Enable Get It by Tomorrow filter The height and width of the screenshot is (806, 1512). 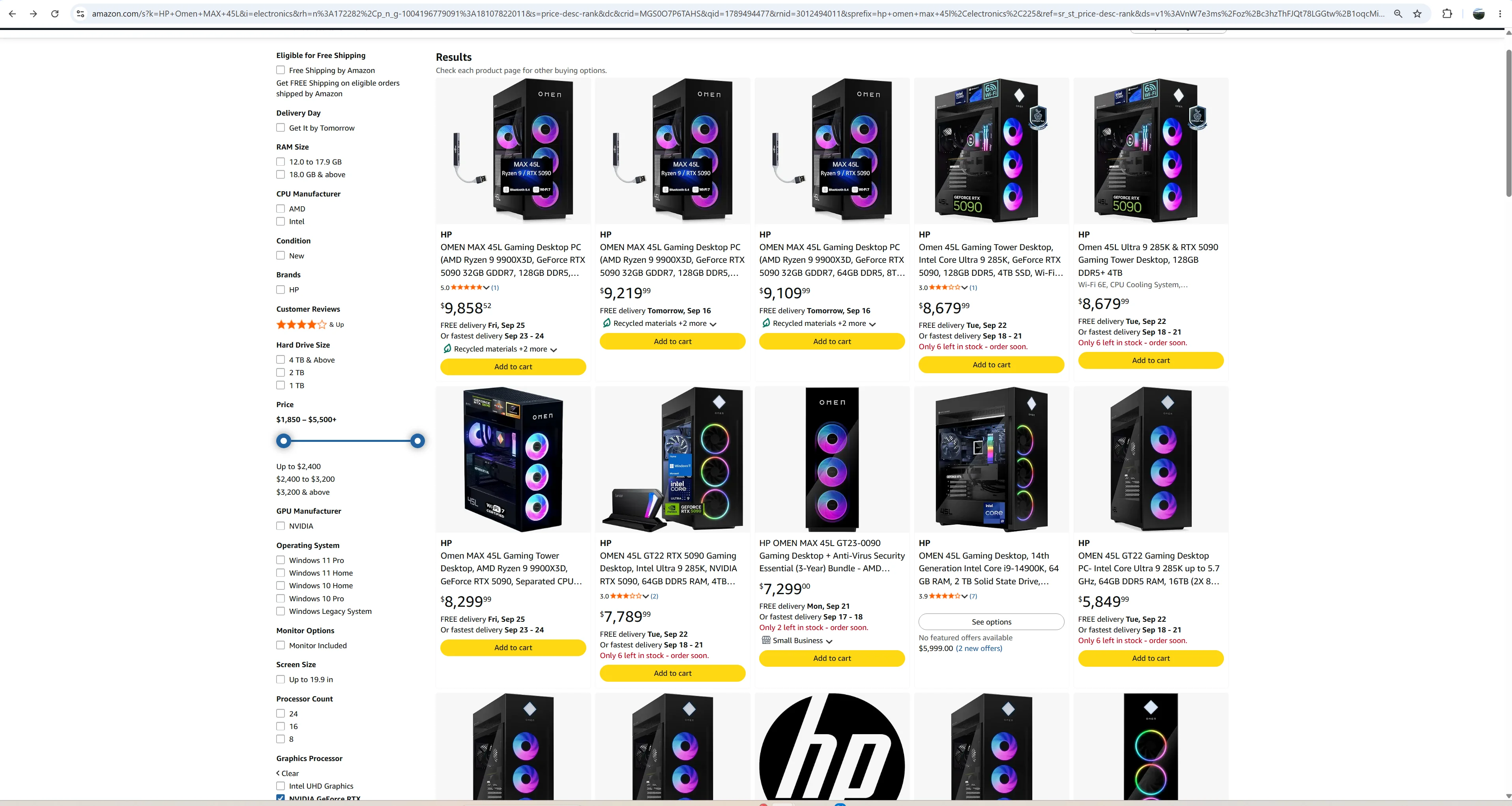281,128
